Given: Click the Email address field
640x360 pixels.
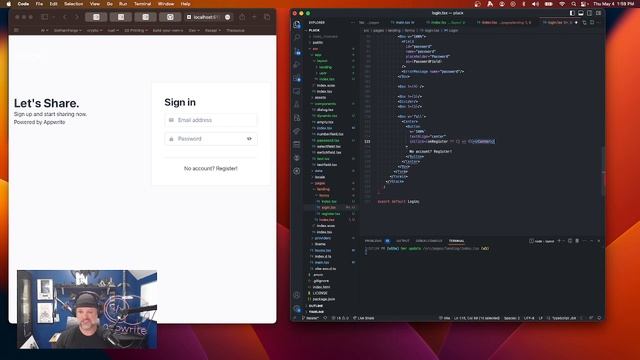Looking at the screenshot, I should tap(211, 120).
